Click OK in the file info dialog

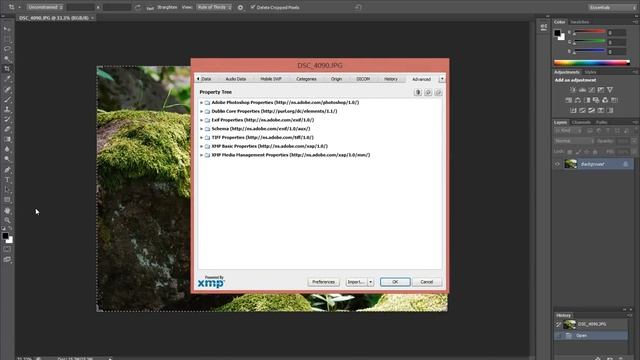395,282
